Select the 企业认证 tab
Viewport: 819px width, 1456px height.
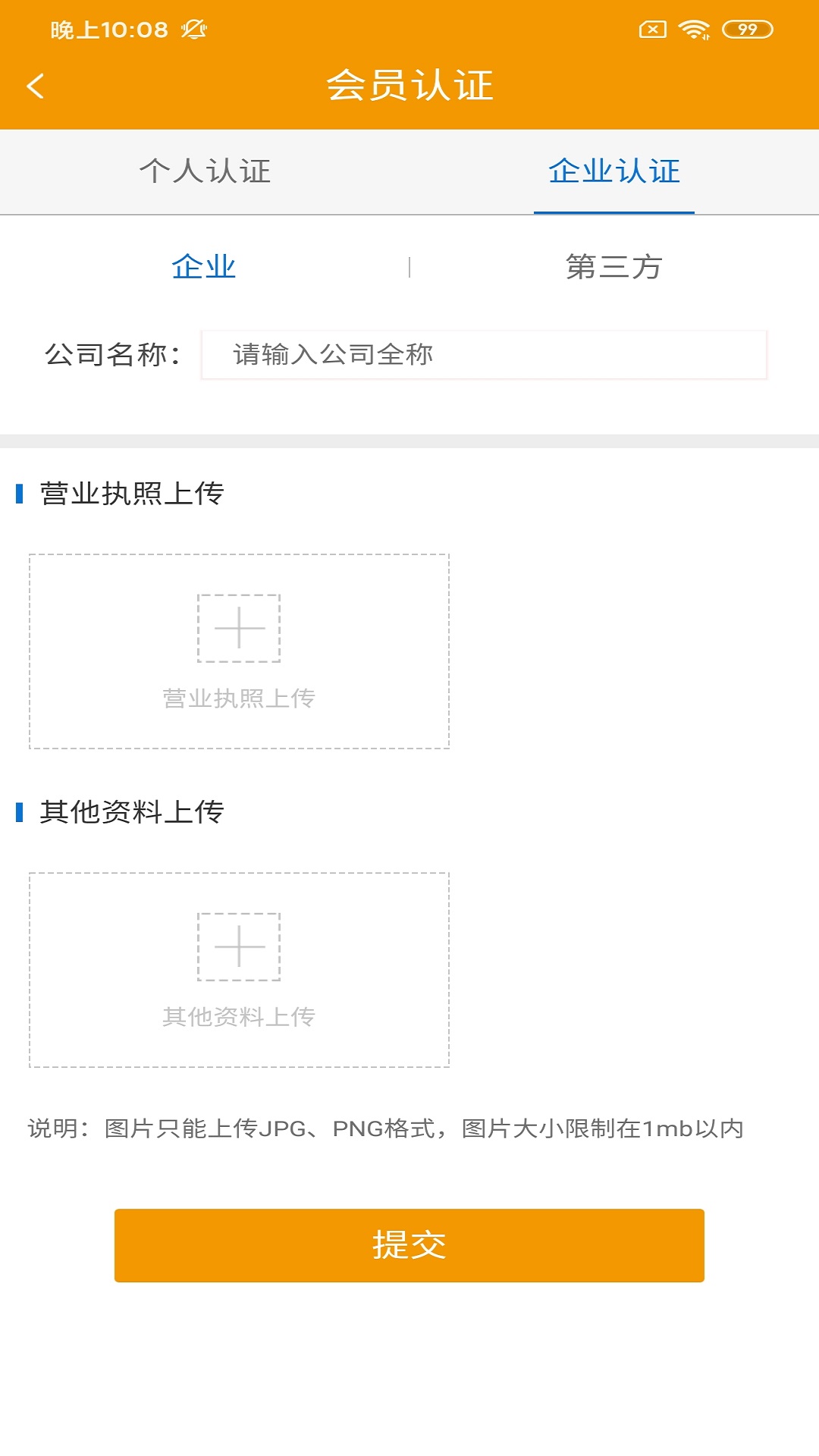coord(614,171)
